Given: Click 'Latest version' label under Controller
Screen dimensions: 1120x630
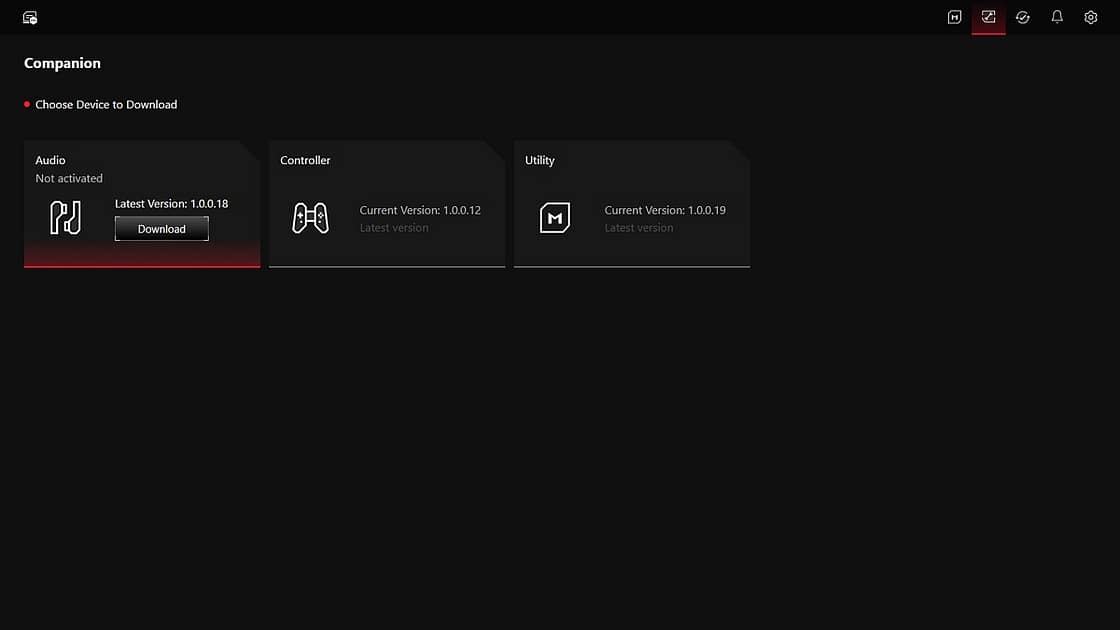Looking at the screenshot, I should [x=394, y=228].
